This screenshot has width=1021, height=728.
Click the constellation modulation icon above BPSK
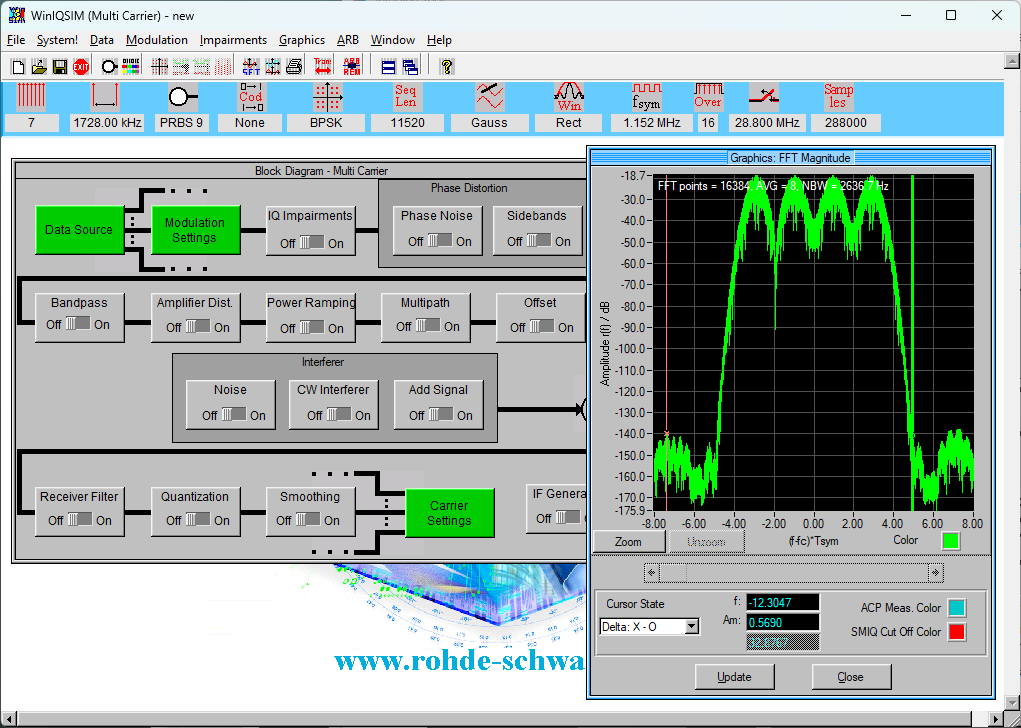327,96
